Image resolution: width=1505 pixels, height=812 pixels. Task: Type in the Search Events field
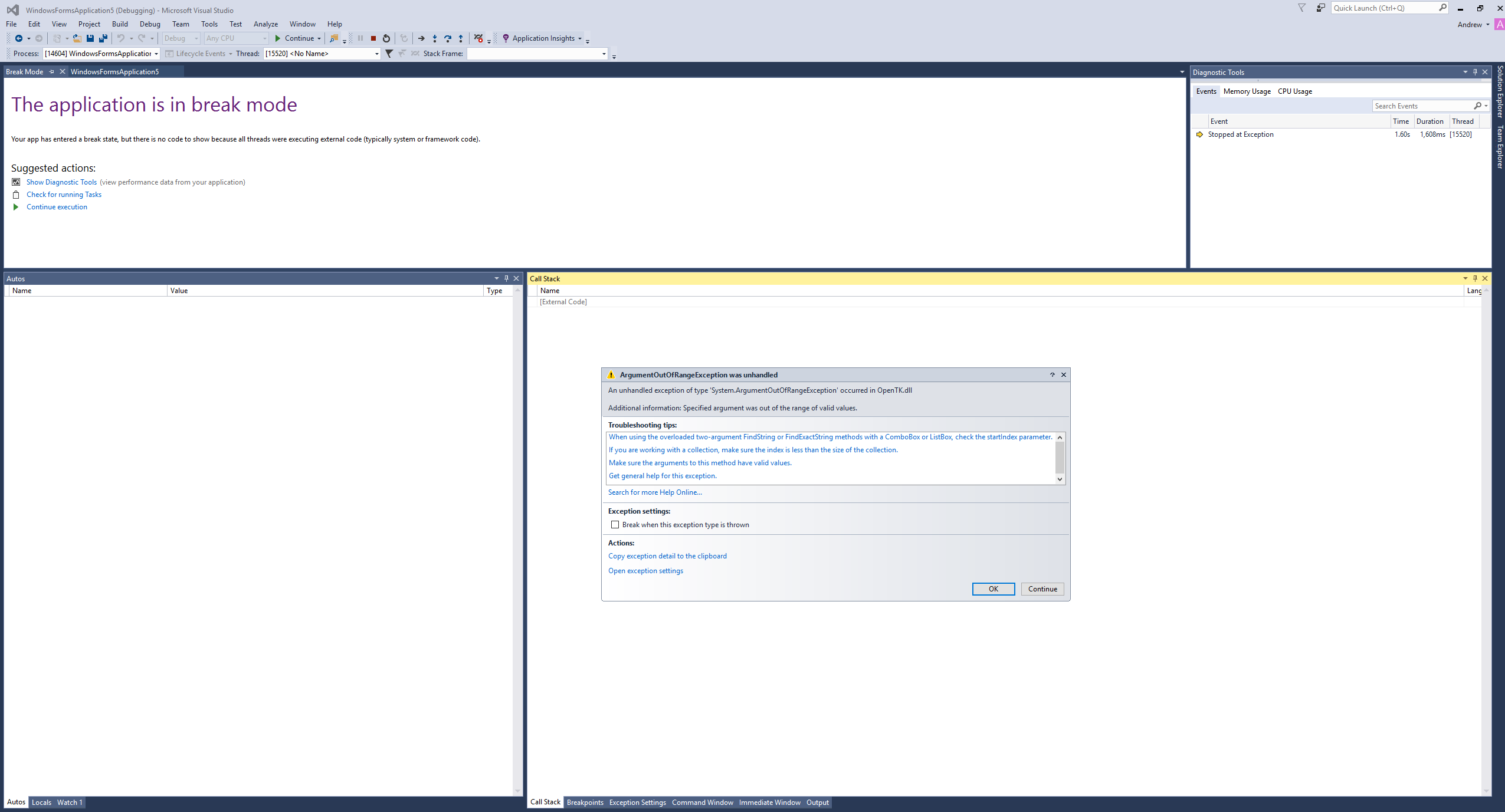[1422, 106]
